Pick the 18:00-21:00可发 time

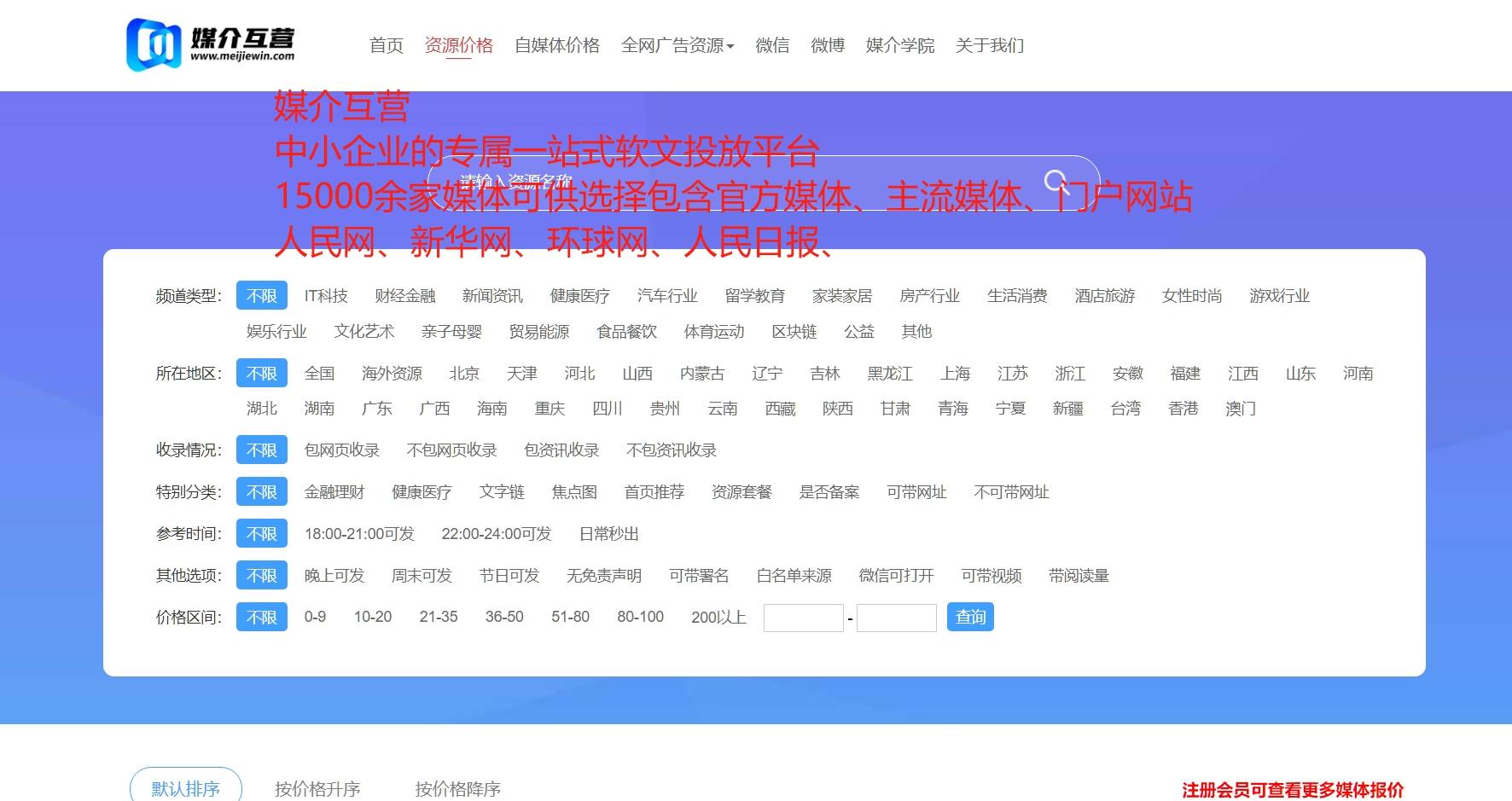[359, 534]
